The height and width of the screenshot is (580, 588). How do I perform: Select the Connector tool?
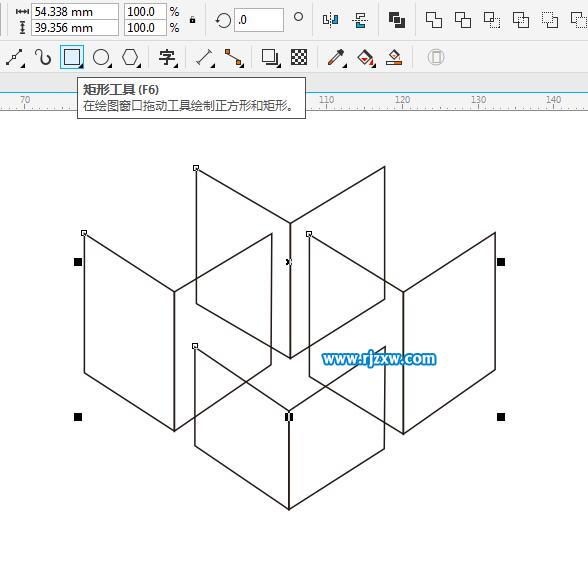234,58
